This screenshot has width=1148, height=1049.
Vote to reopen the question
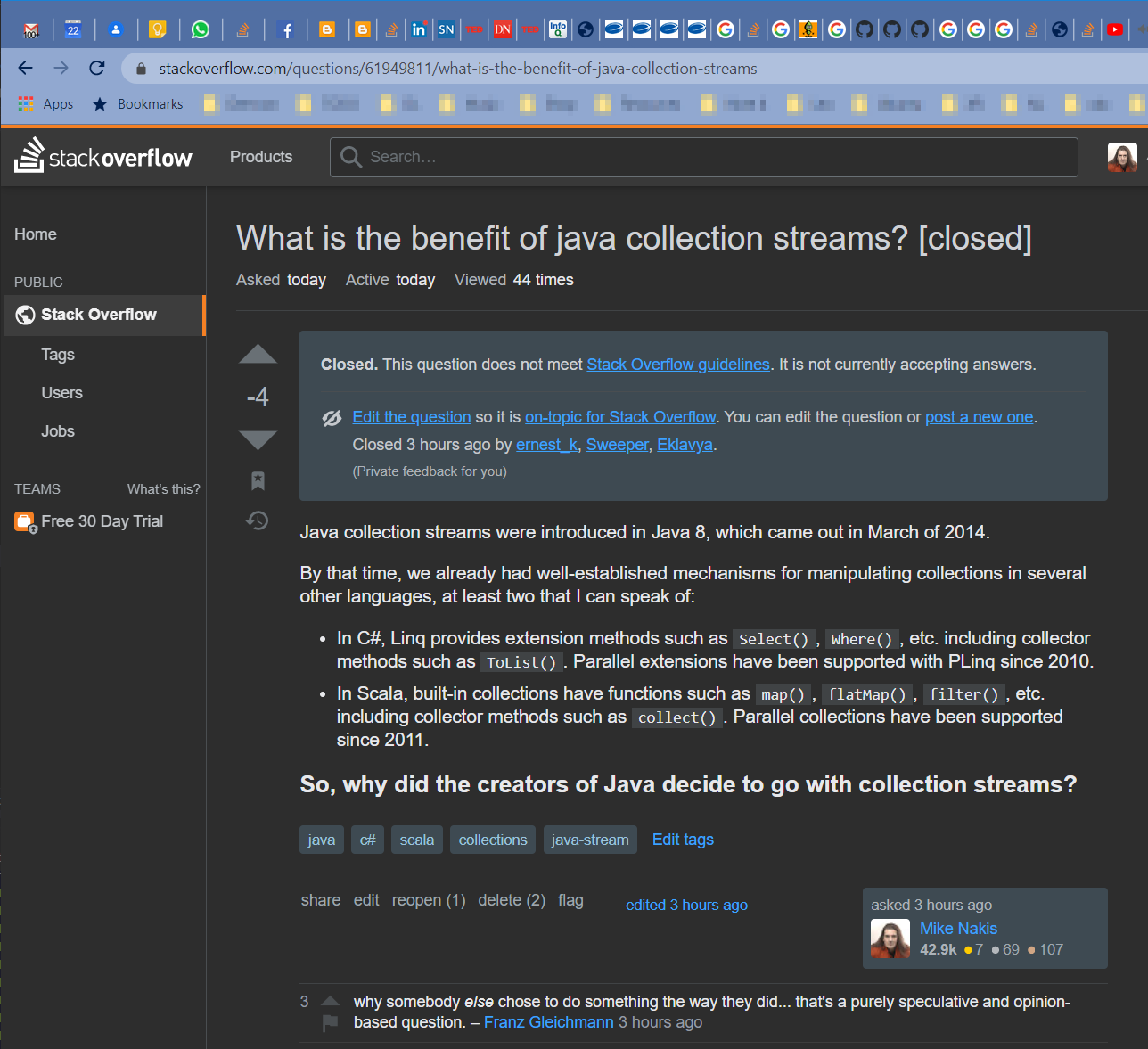pyautogui.click(x=429, y=900)
